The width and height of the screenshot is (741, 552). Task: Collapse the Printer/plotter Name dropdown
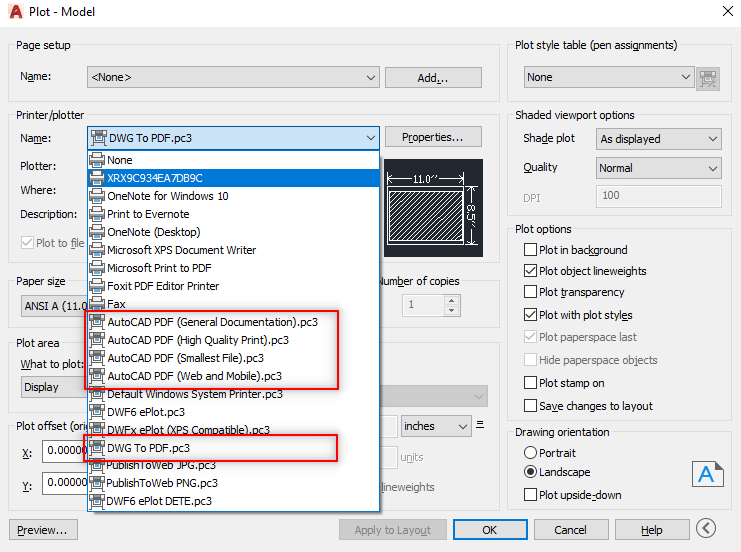click(x=233, y=138)
